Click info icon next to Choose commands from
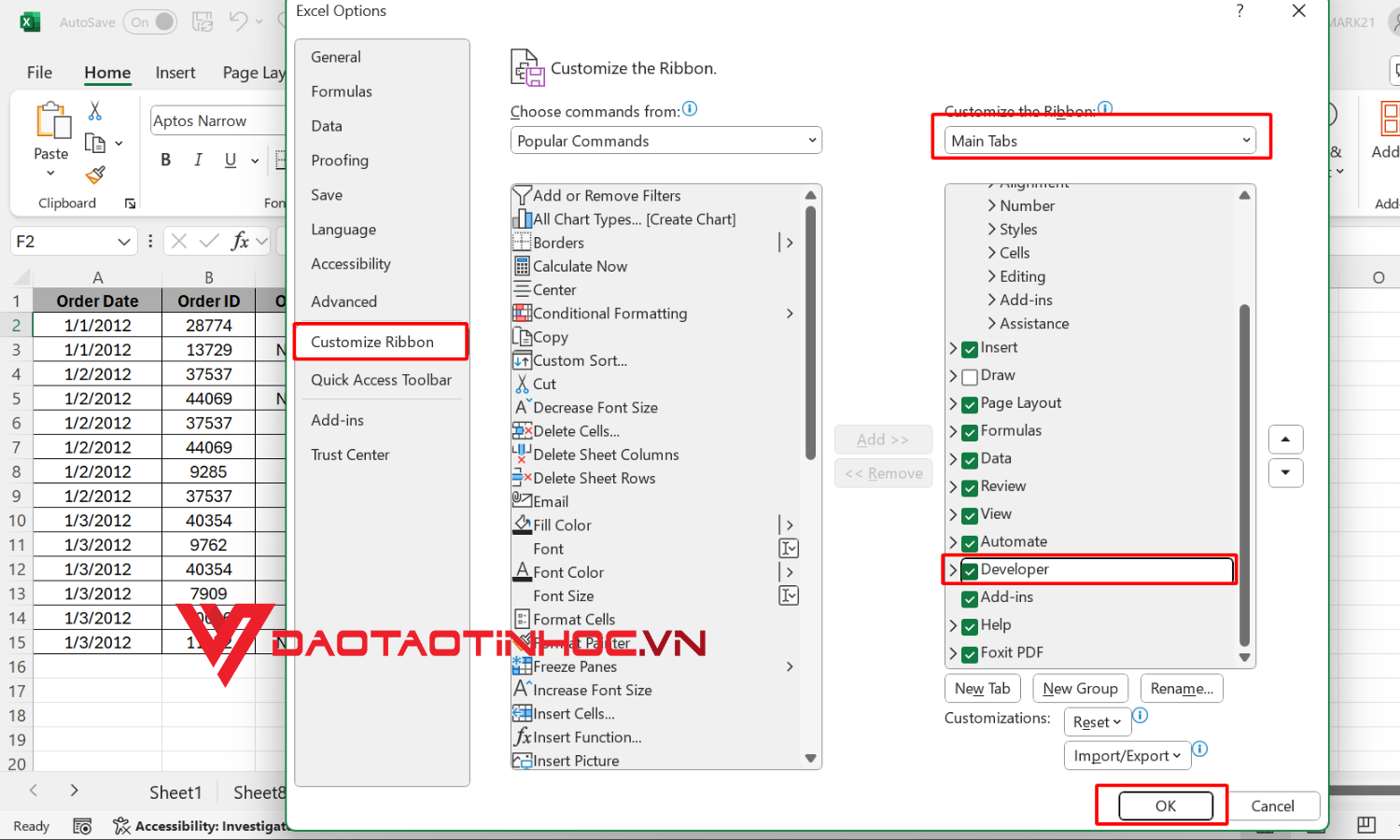Viewport: 1400px width, 840px height. click(x=690, y=109)
